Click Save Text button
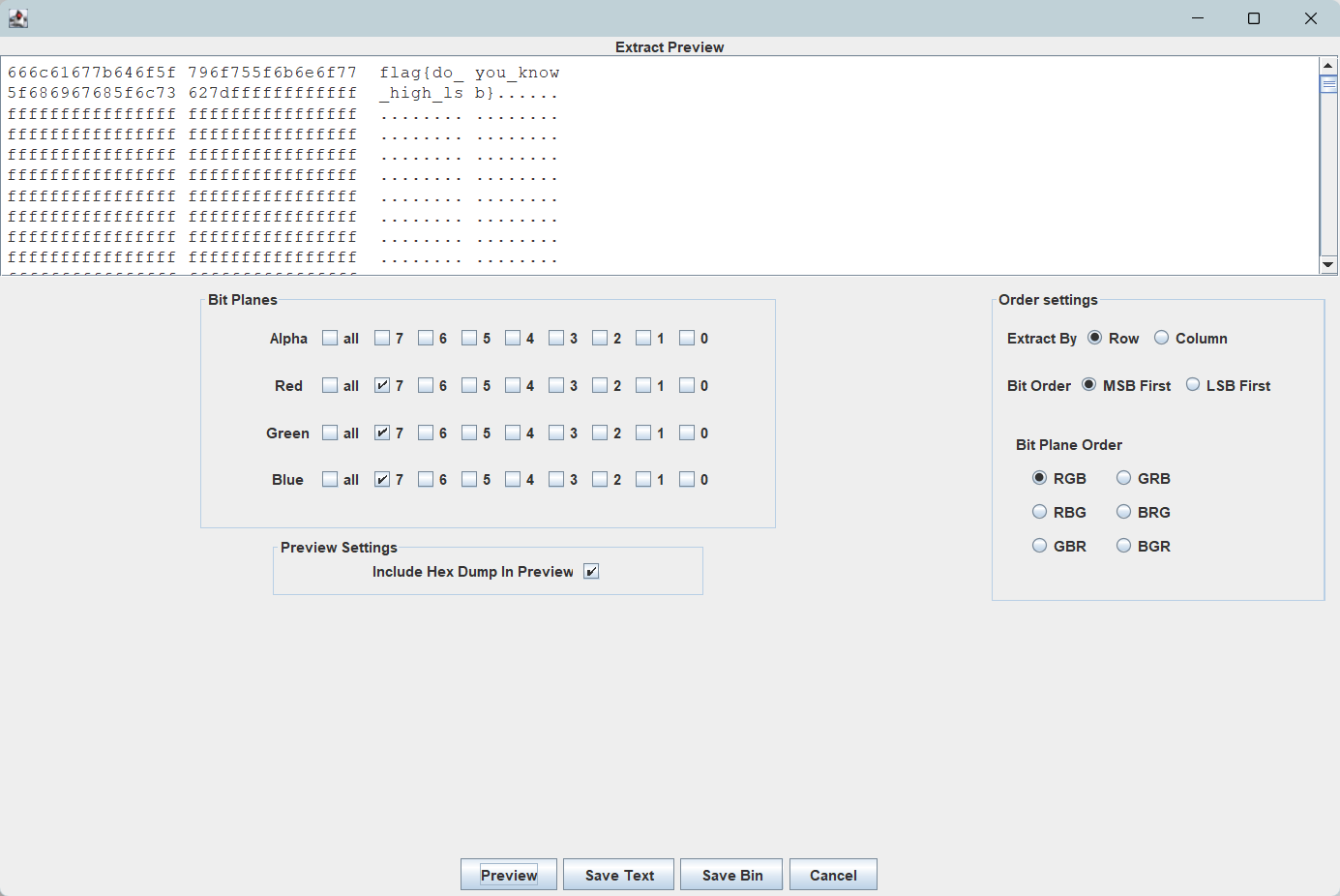 (619, 875)
